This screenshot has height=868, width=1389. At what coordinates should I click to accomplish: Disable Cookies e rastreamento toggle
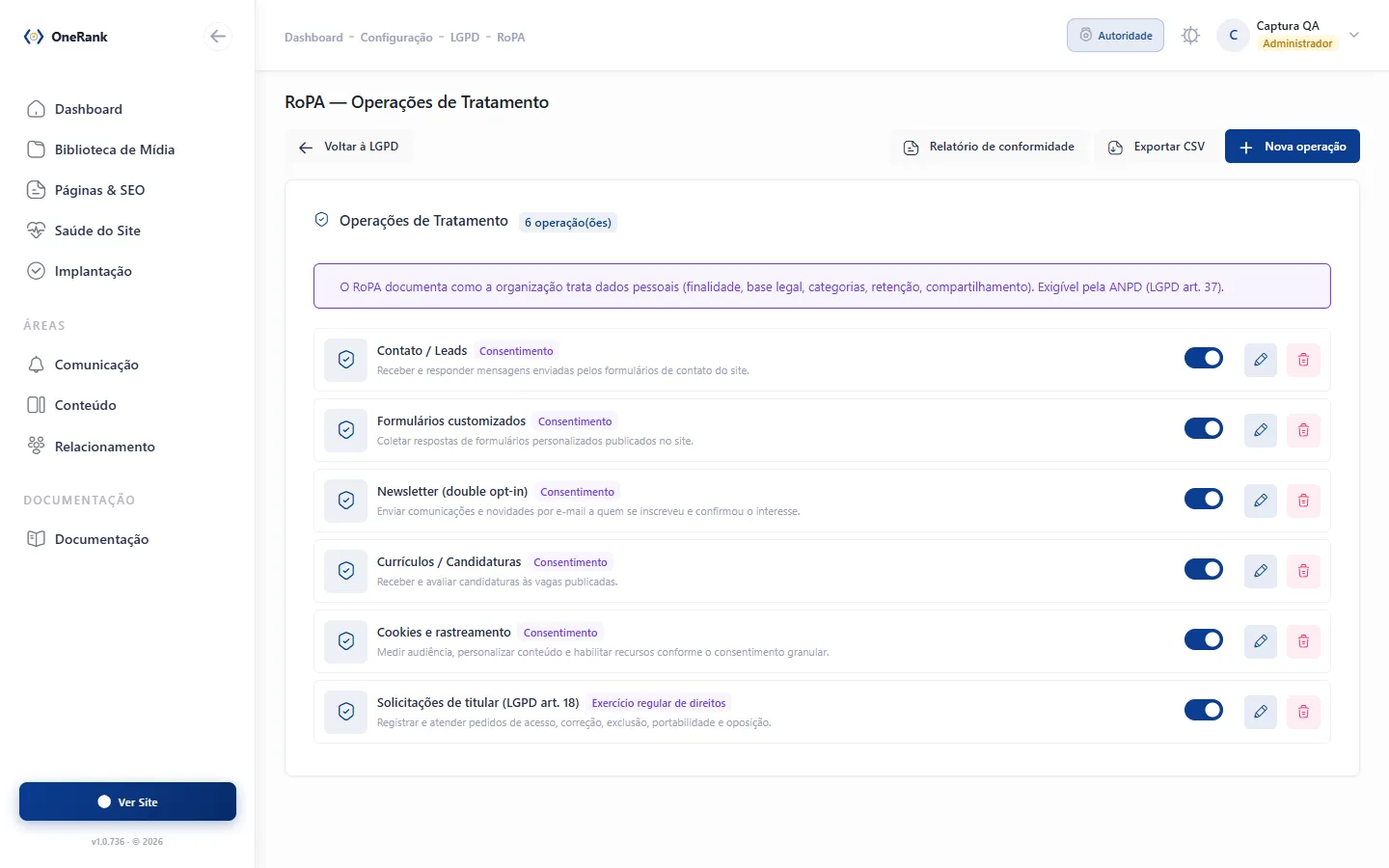1204,639
